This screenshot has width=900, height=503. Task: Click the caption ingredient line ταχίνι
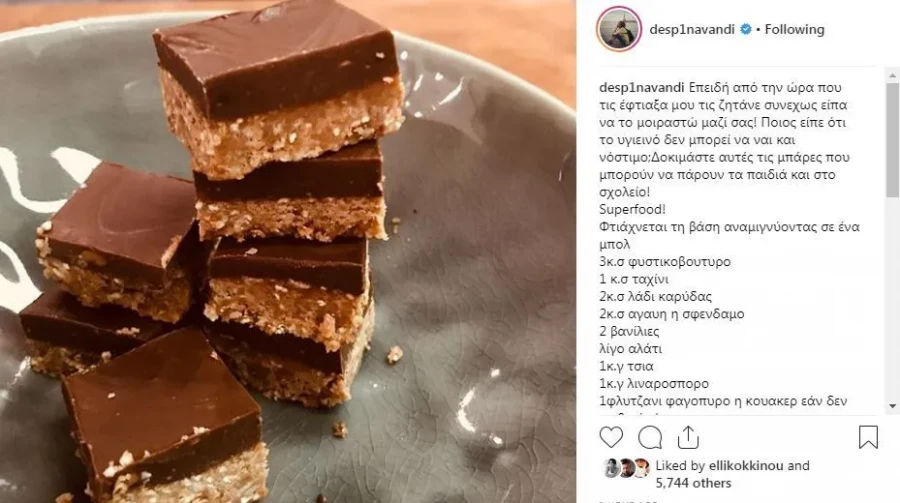tap(634, 280)
